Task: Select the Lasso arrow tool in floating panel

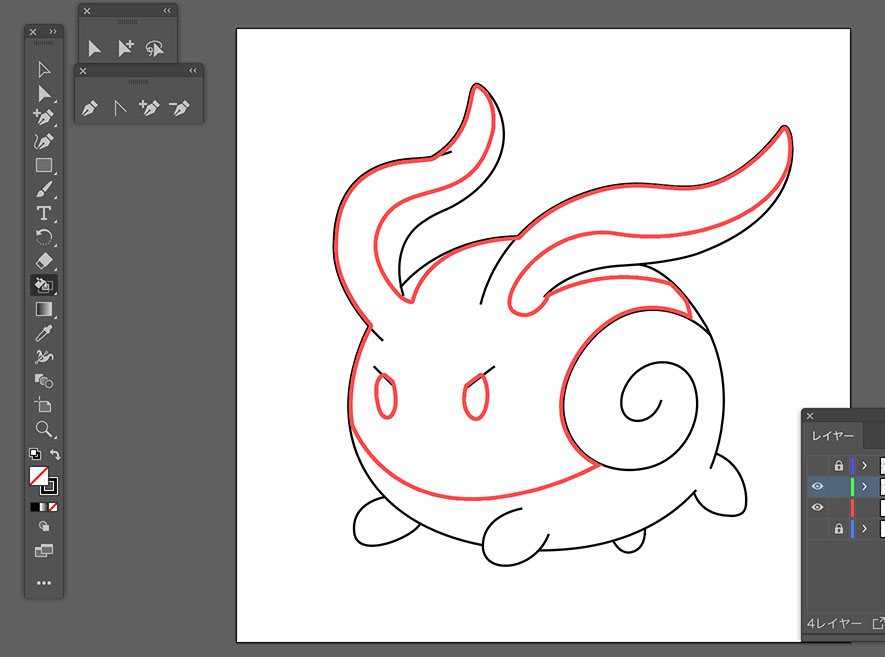Action: coord(155,49)
